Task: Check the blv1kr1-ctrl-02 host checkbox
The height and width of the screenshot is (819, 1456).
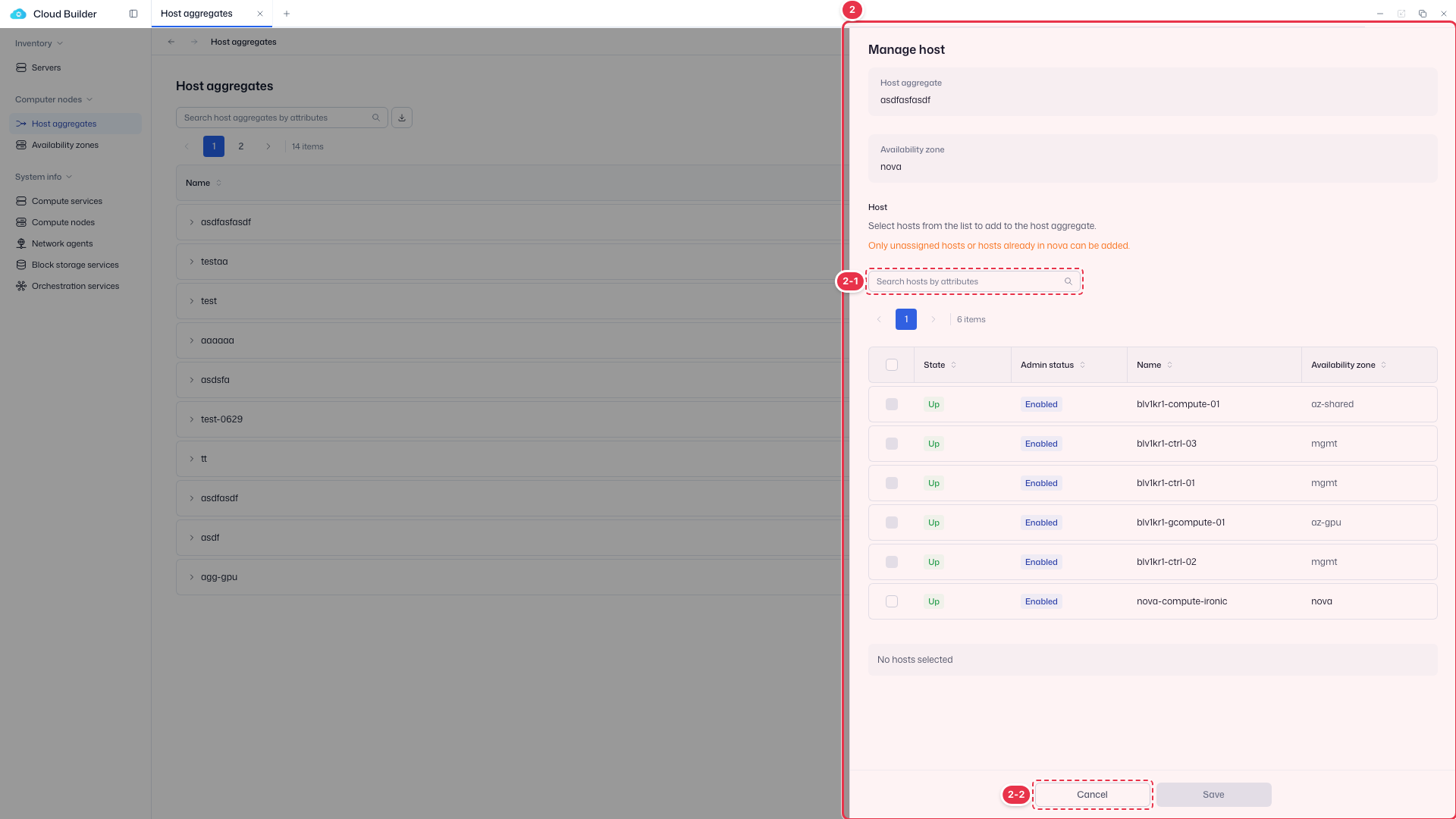Action: [x=892, y=562]
